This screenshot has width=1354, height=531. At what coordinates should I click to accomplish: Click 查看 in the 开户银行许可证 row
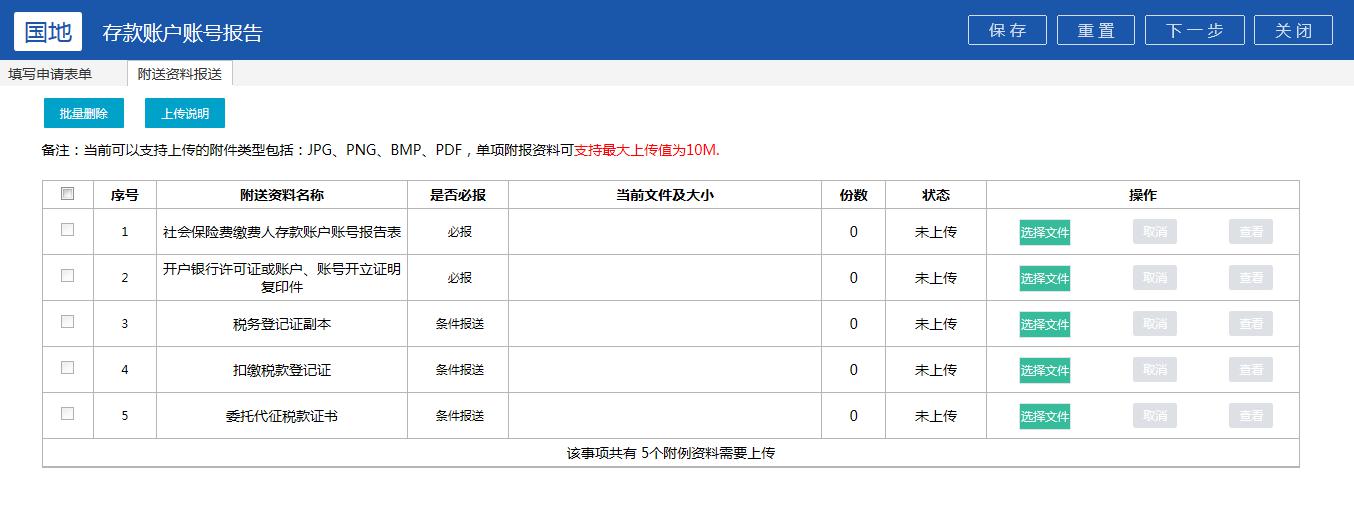pyautogui.click(x=1251, y=278)
